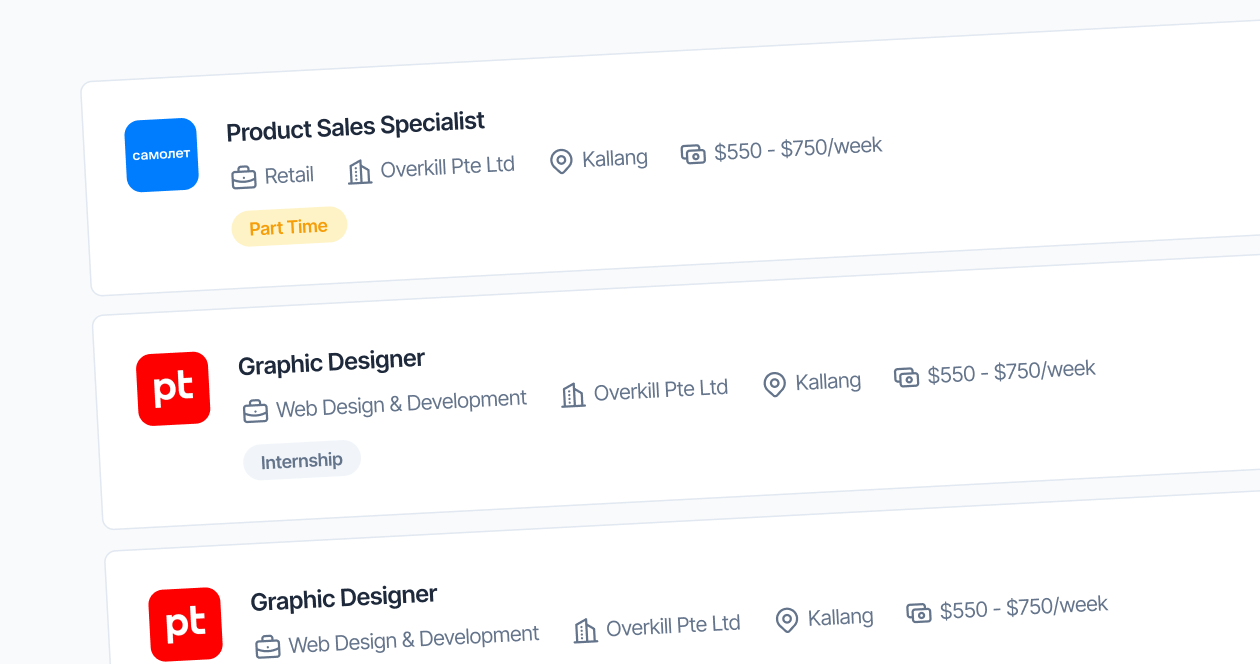Click the bottom partially visible red PT logo

185,624
